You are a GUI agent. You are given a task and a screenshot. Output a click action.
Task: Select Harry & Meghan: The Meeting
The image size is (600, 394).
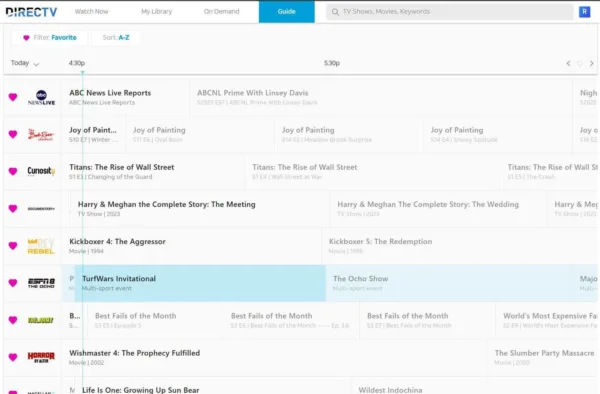(x=200, y=208)
